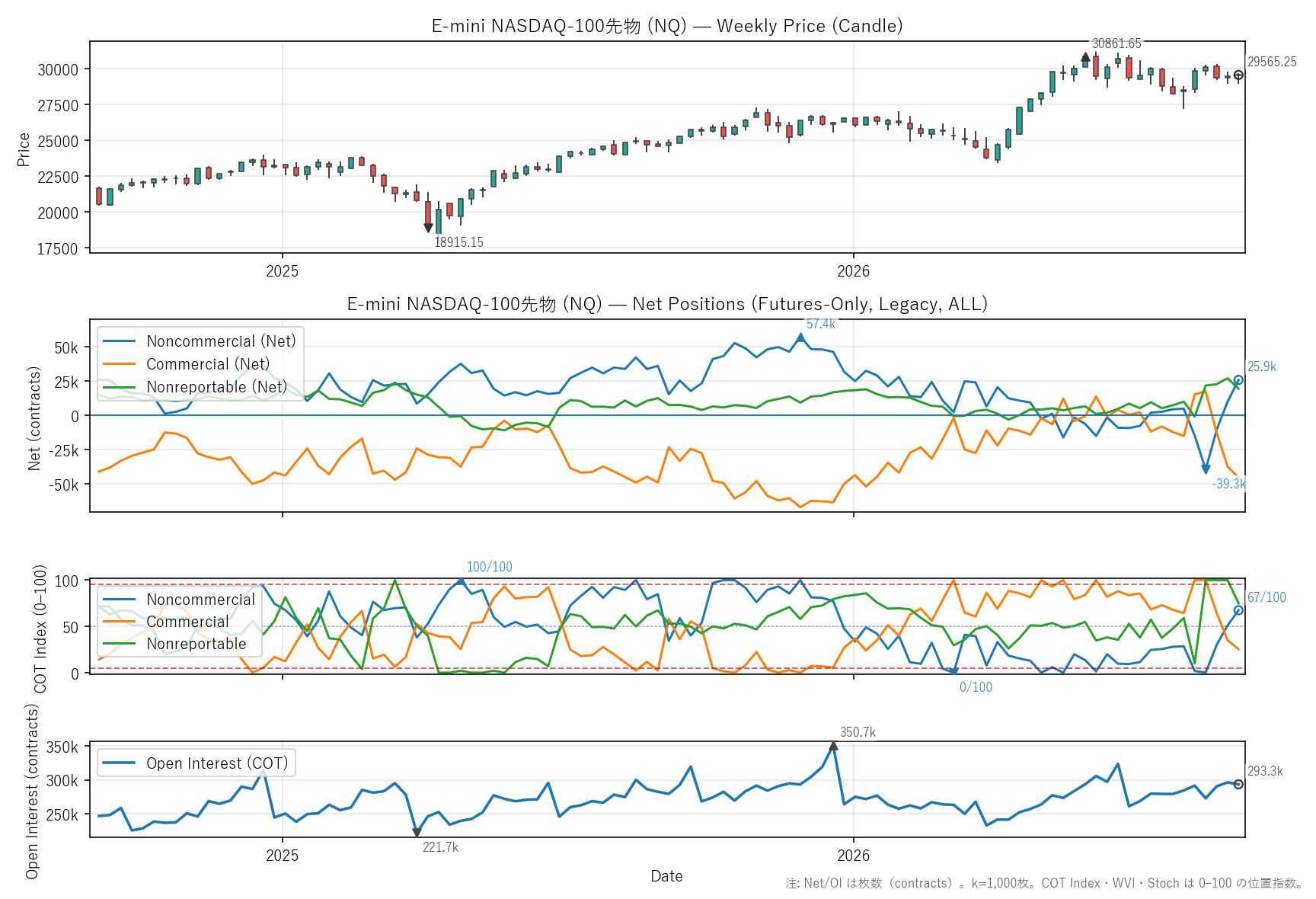1316x899 pixels.
Task: Click the 'COT Index (0–100)' y-axis label
Action: point(40,629)
